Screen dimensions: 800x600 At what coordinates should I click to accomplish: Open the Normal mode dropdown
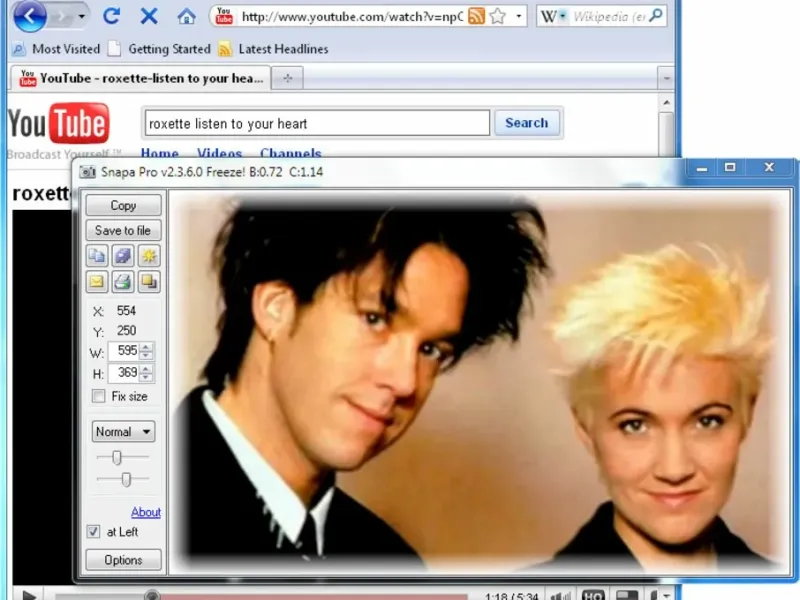click(123, 432)
